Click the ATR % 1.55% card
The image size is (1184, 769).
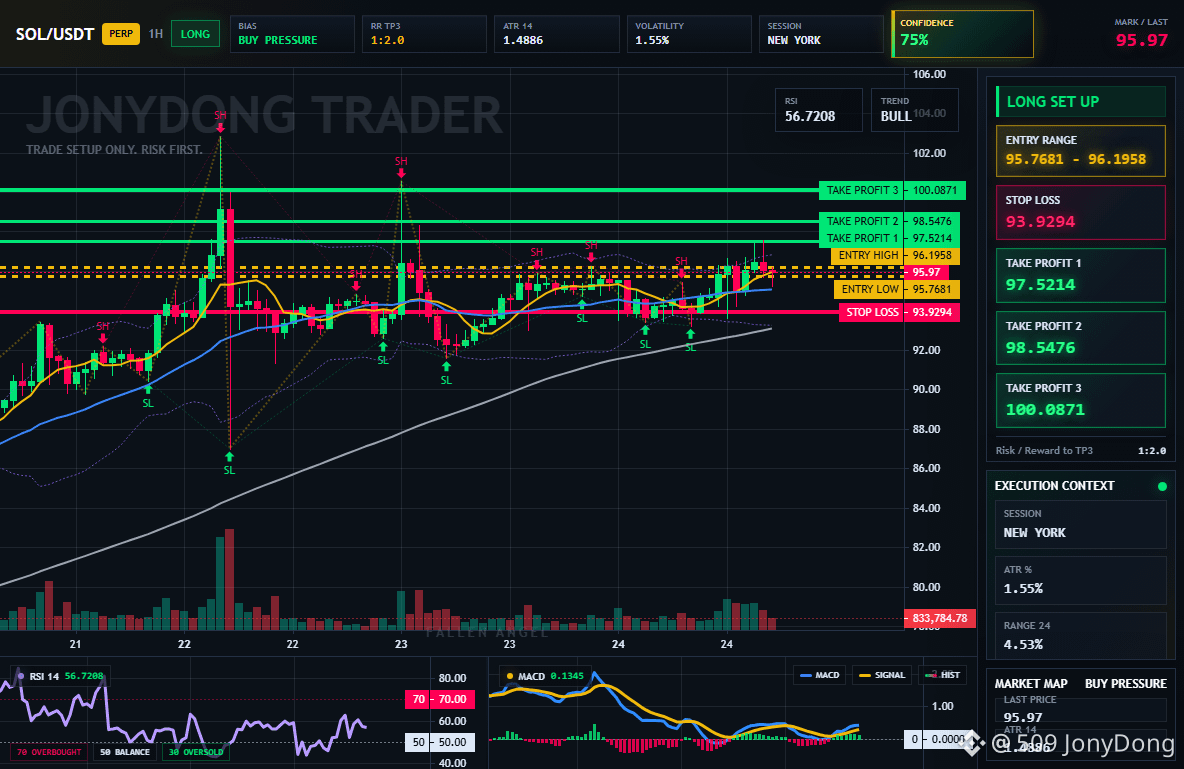1081,580
